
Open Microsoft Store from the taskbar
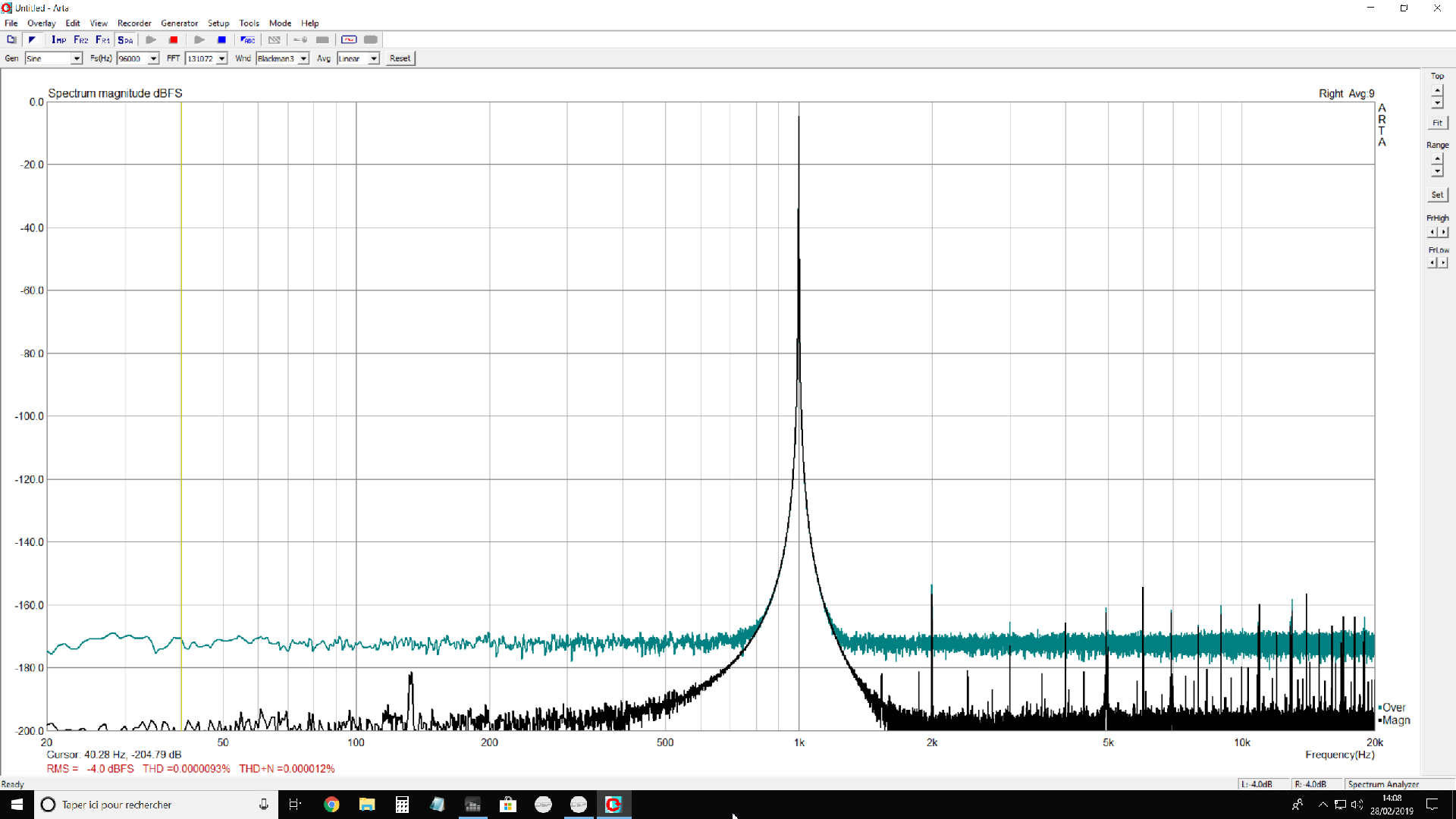(x=508, y=805)
